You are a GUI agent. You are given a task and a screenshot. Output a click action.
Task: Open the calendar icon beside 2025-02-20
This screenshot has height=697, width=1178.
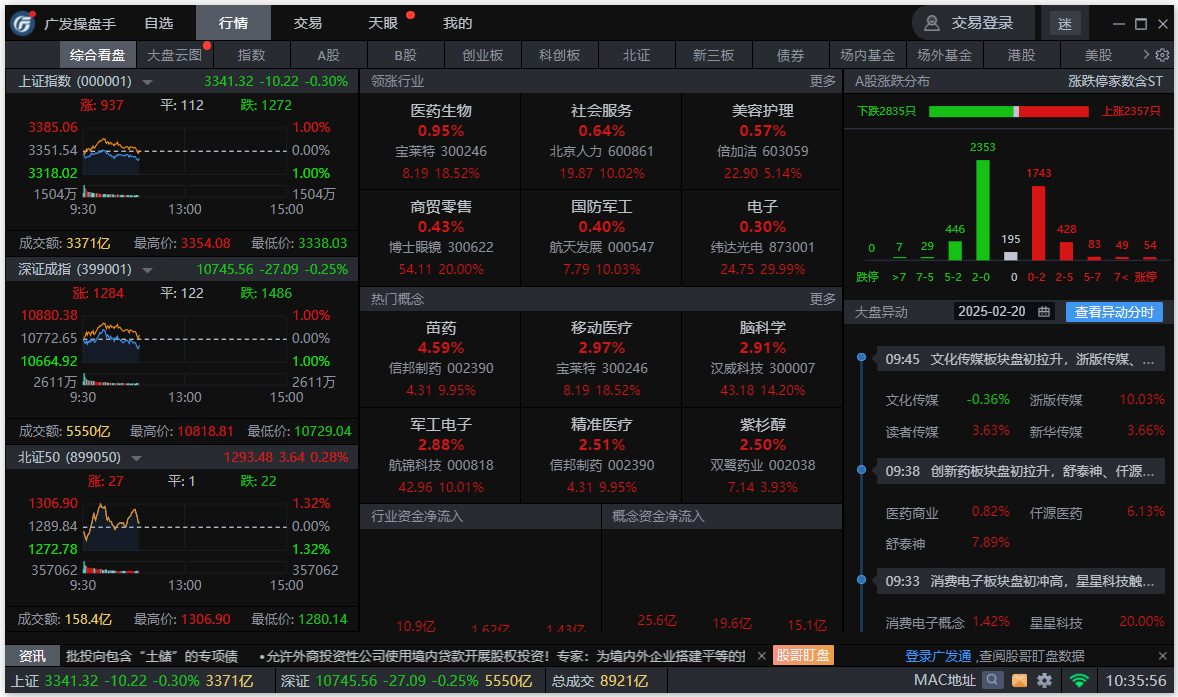pyautogui.click(x=1046, y=311)
